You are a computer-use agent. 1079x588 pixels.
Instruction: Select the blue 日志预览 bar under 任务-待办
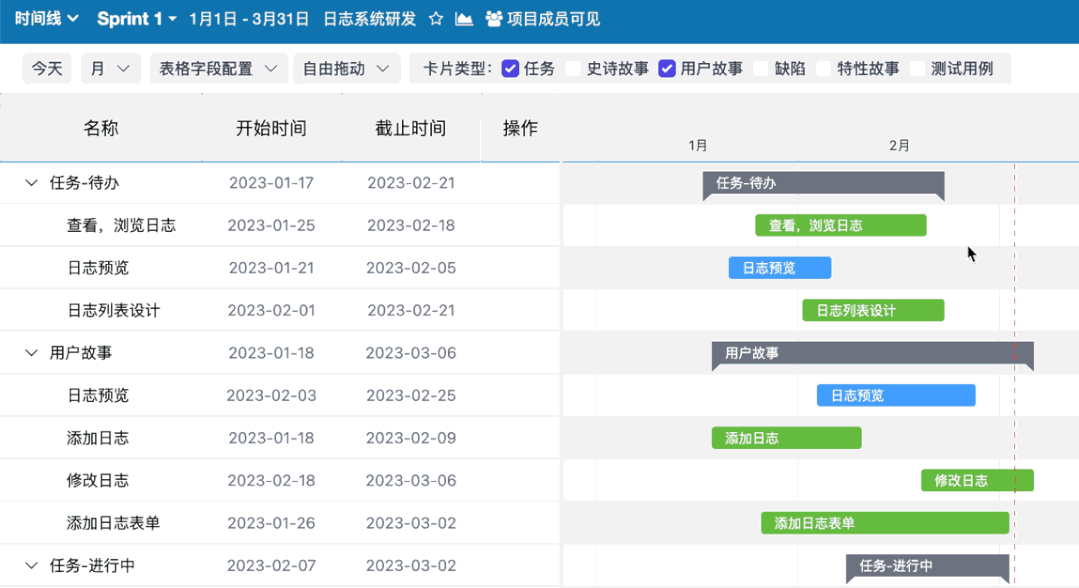pyautogui.click(x=780, y=268)
